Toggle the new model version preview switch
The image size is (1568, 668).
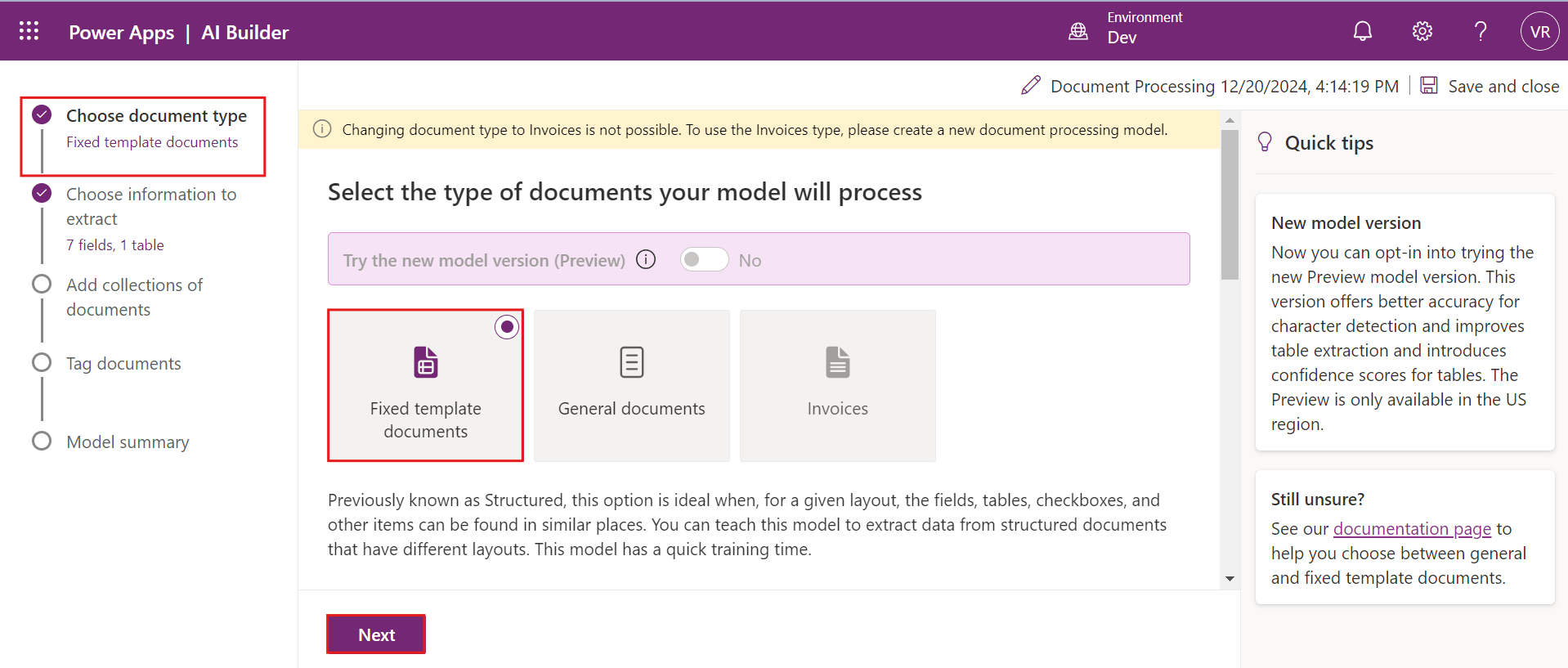tap(704, 260)
